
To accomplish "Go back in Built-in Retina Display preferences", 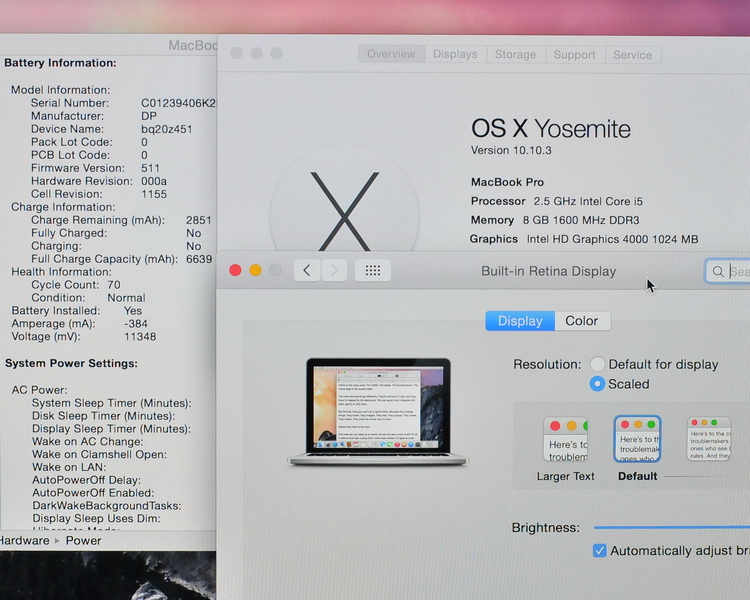I will click(x=307, y=271).
